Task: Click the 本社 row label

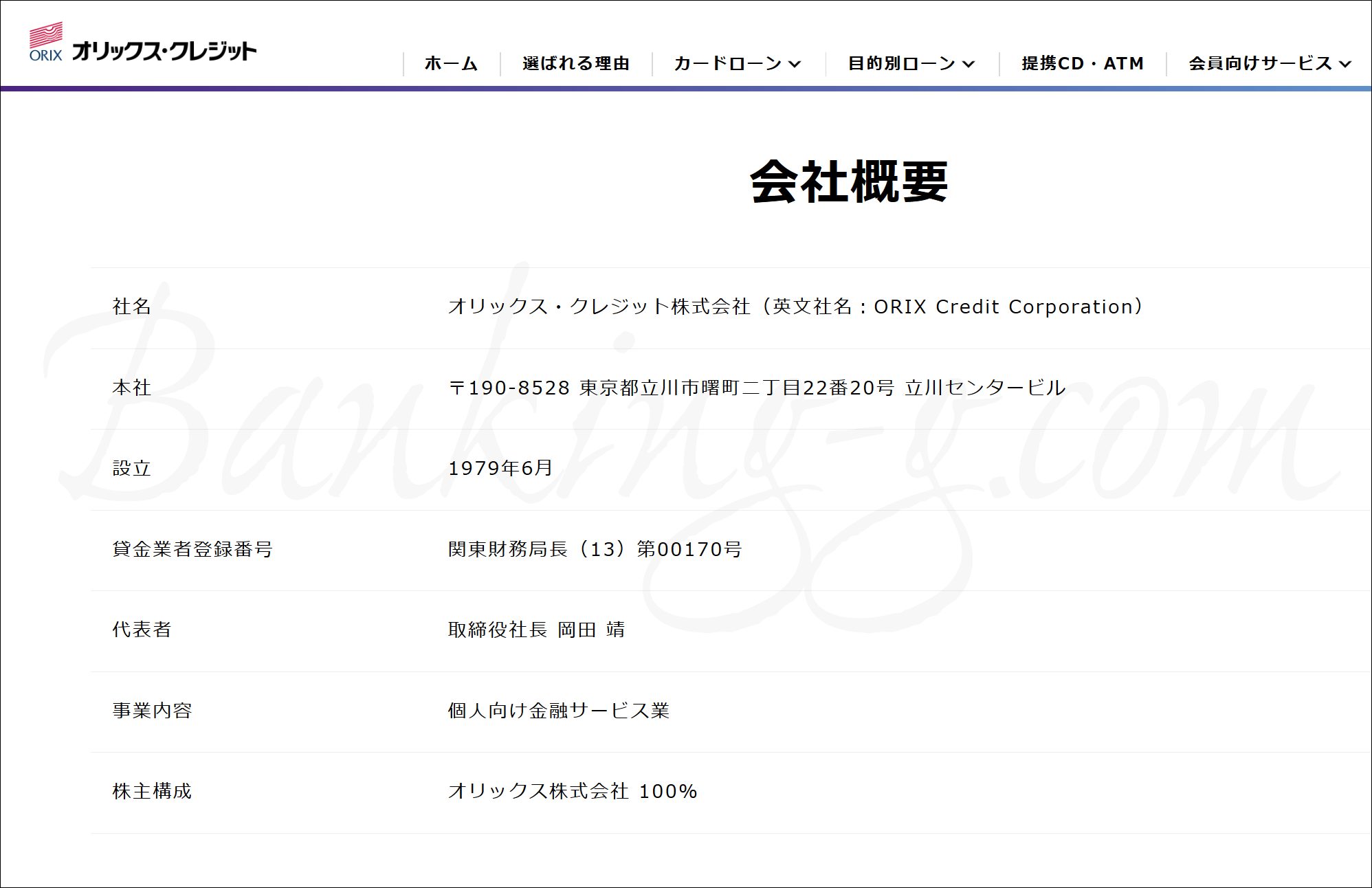Action: 131,388
